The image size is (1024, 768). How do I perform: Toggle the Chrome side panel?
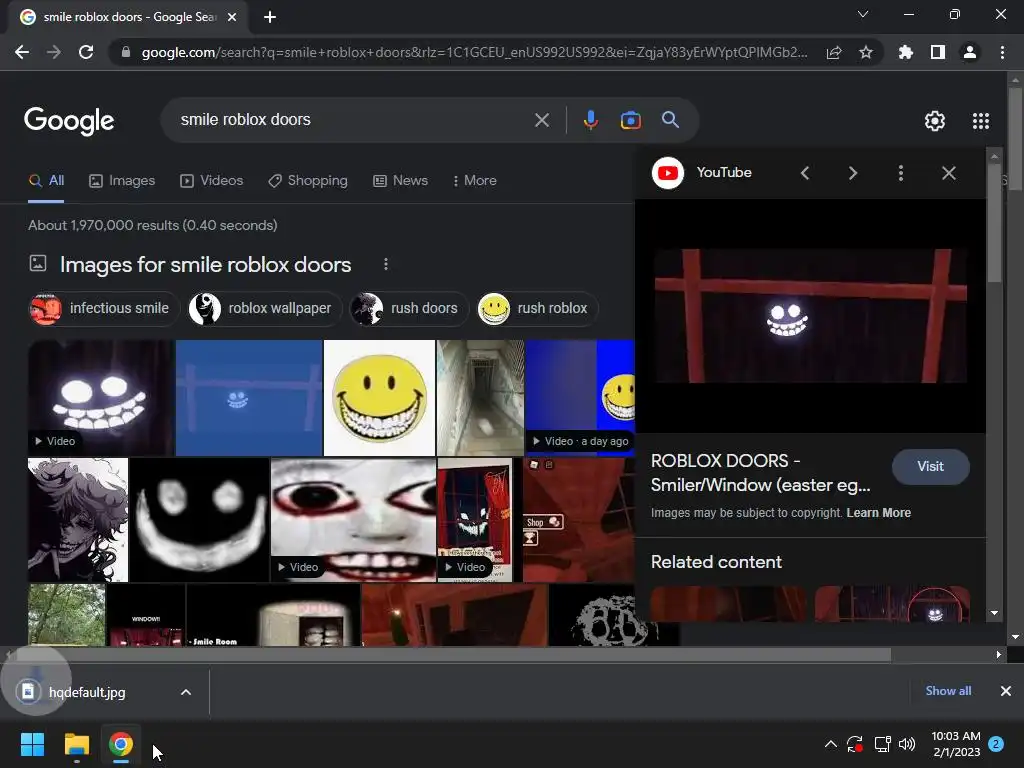[x=938, y=52]
